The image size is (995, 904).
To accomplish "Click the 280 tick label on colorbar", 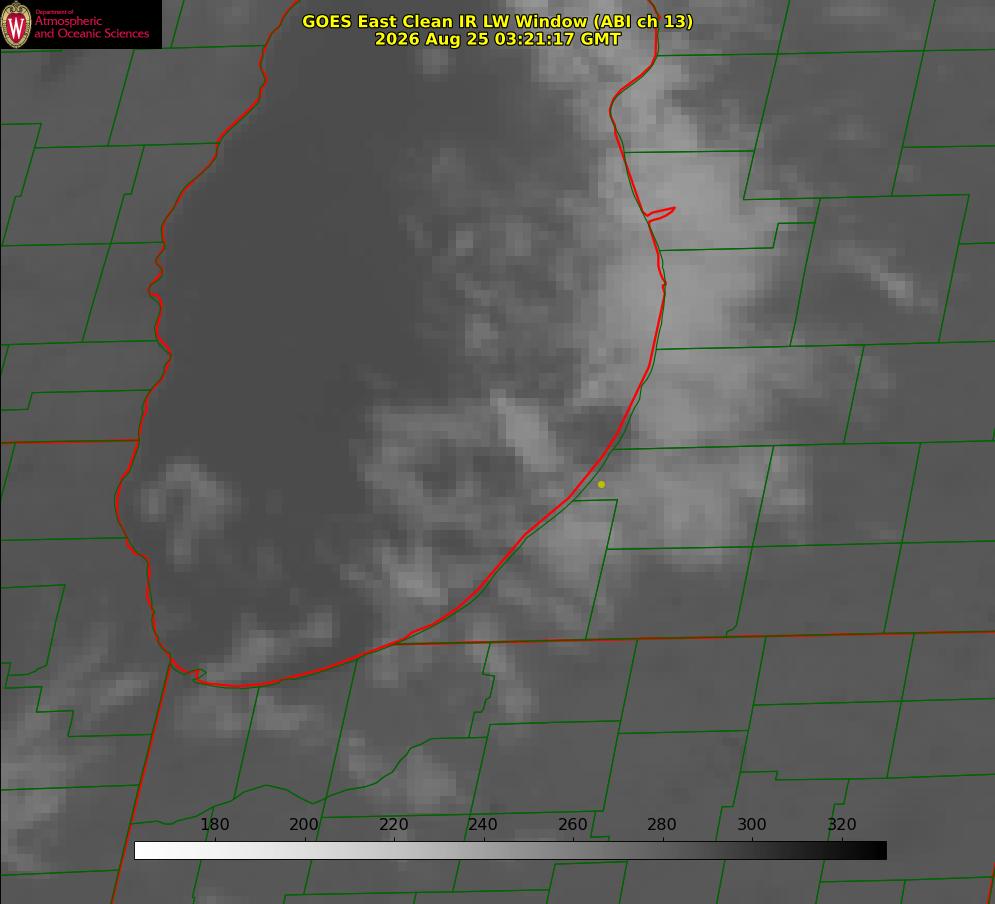I will click(662, 824).
